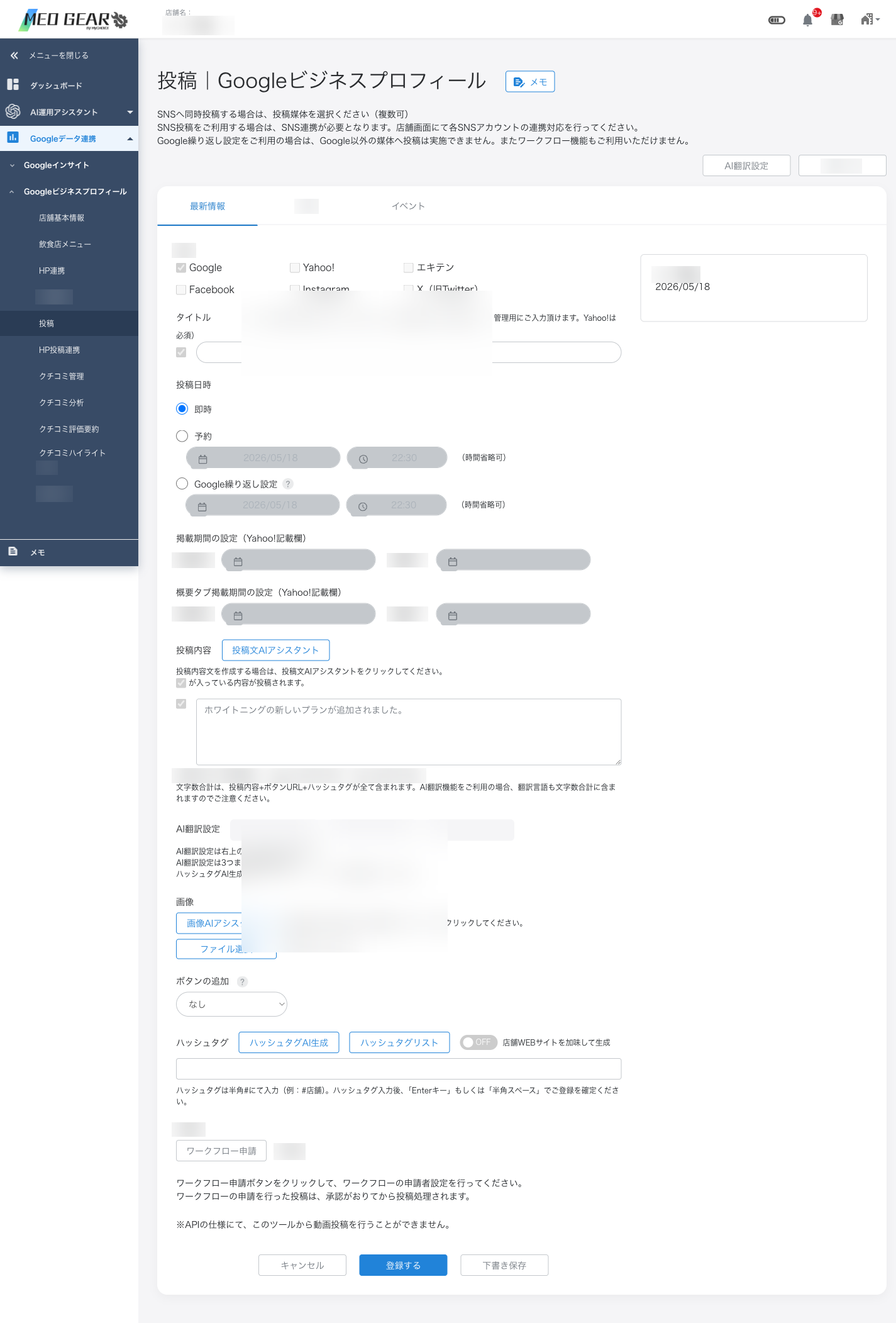Click the AI翻訳設定 button at top

coord(746,165)
